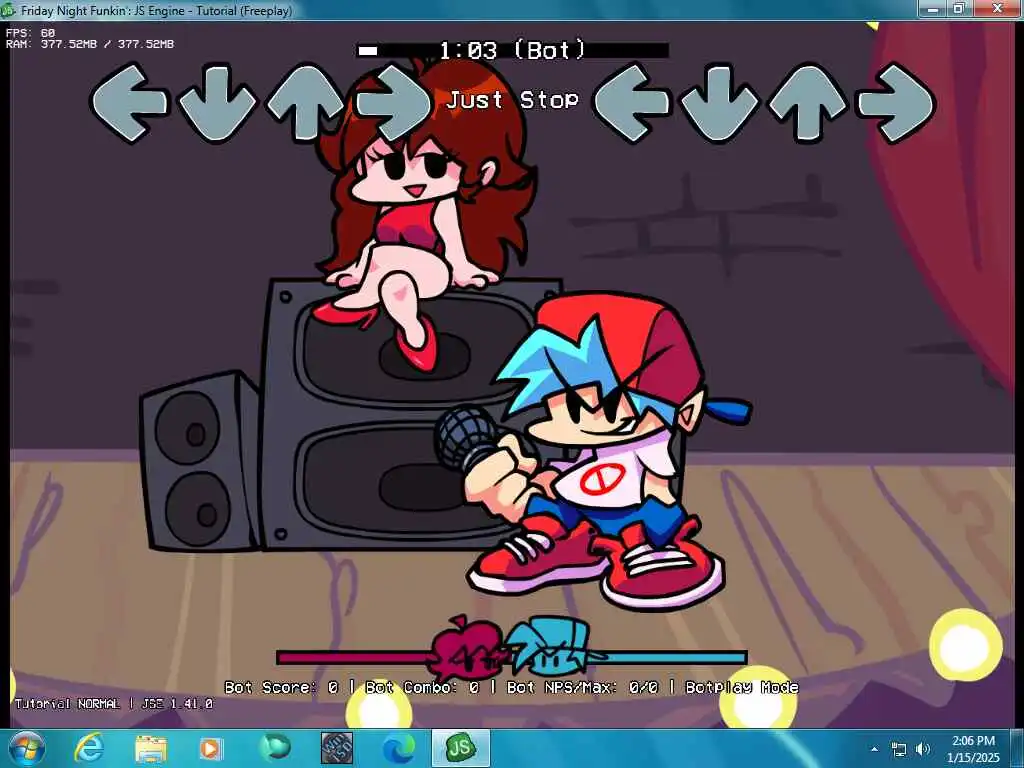Click the song time bar reading 1:03
Viewport: 1024px width, 768px height.
coord(513,50)
